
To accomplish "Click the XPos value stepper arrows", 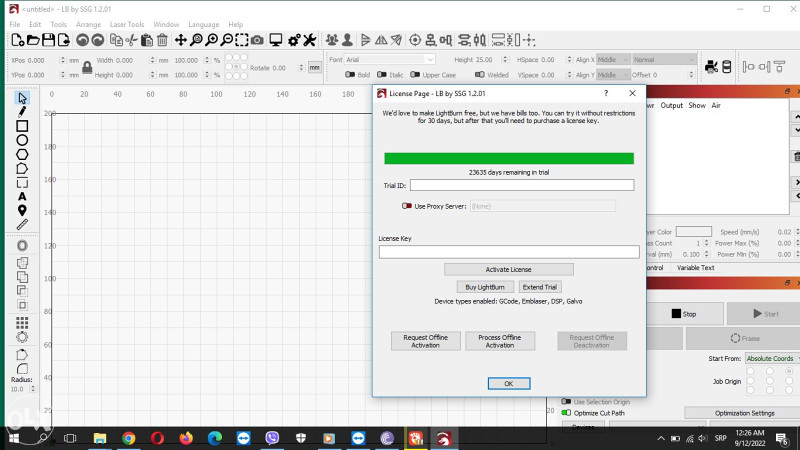I will click(63, 60).
